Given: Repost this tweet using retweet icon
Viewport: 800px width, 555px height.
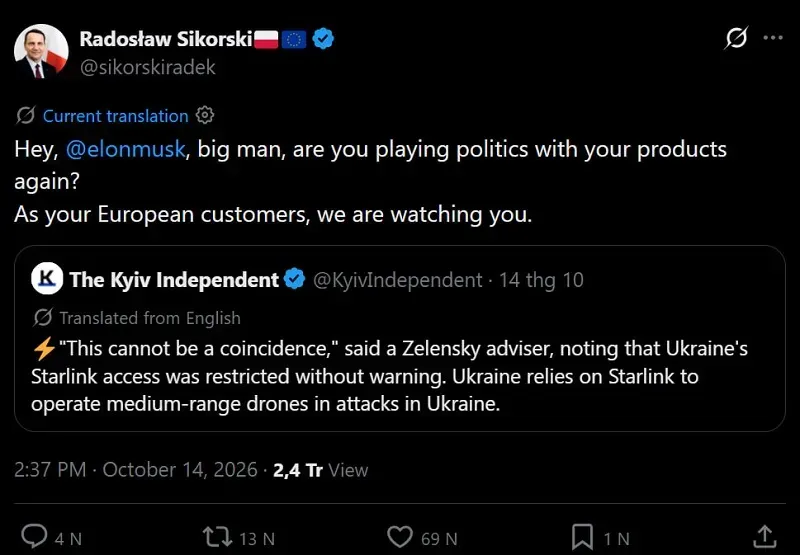Looking at the screenshot, I should pyautogui.click(x=218, y=537).
